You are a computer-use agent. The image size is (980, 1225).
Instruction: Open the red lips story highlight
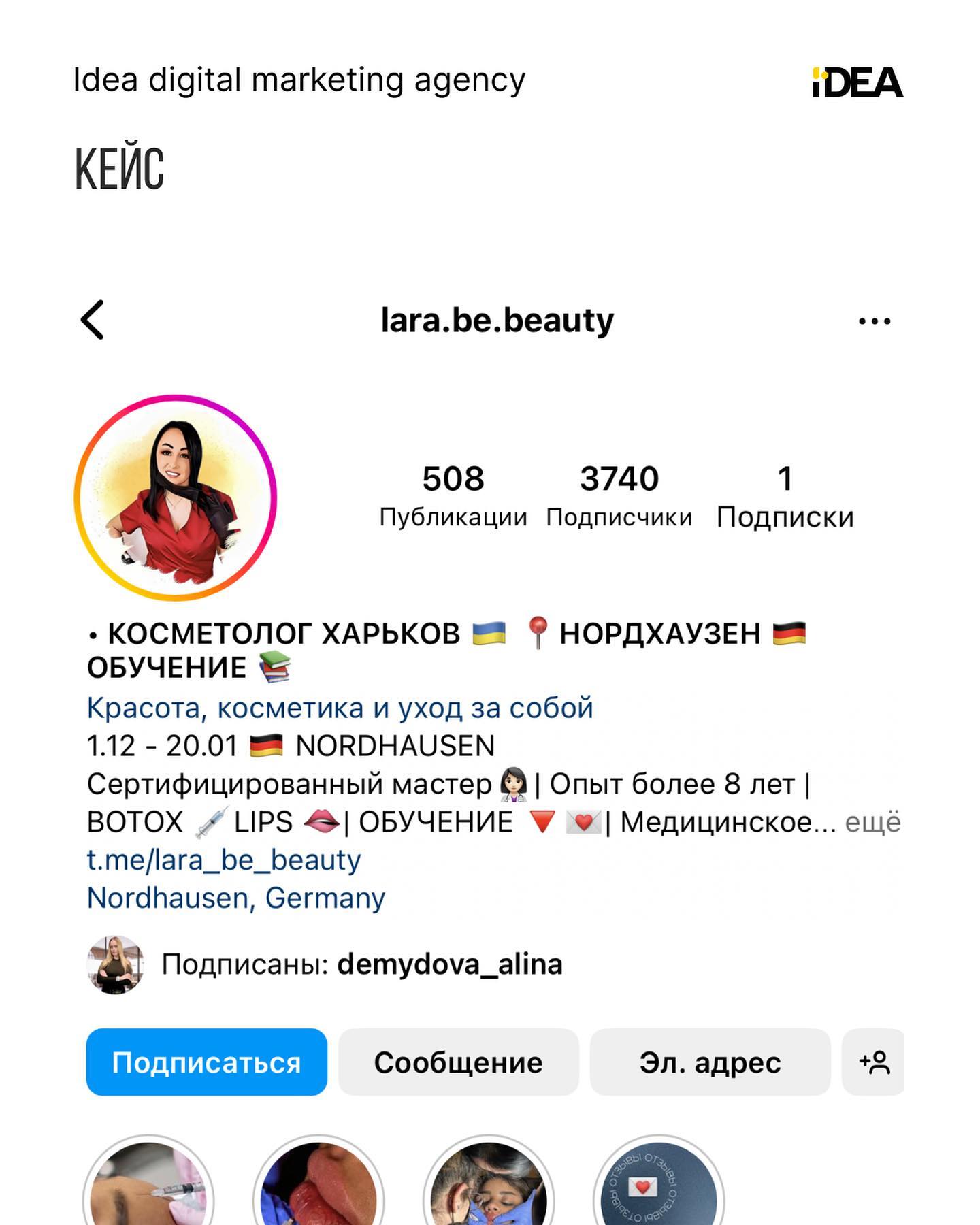(318, 1181)
